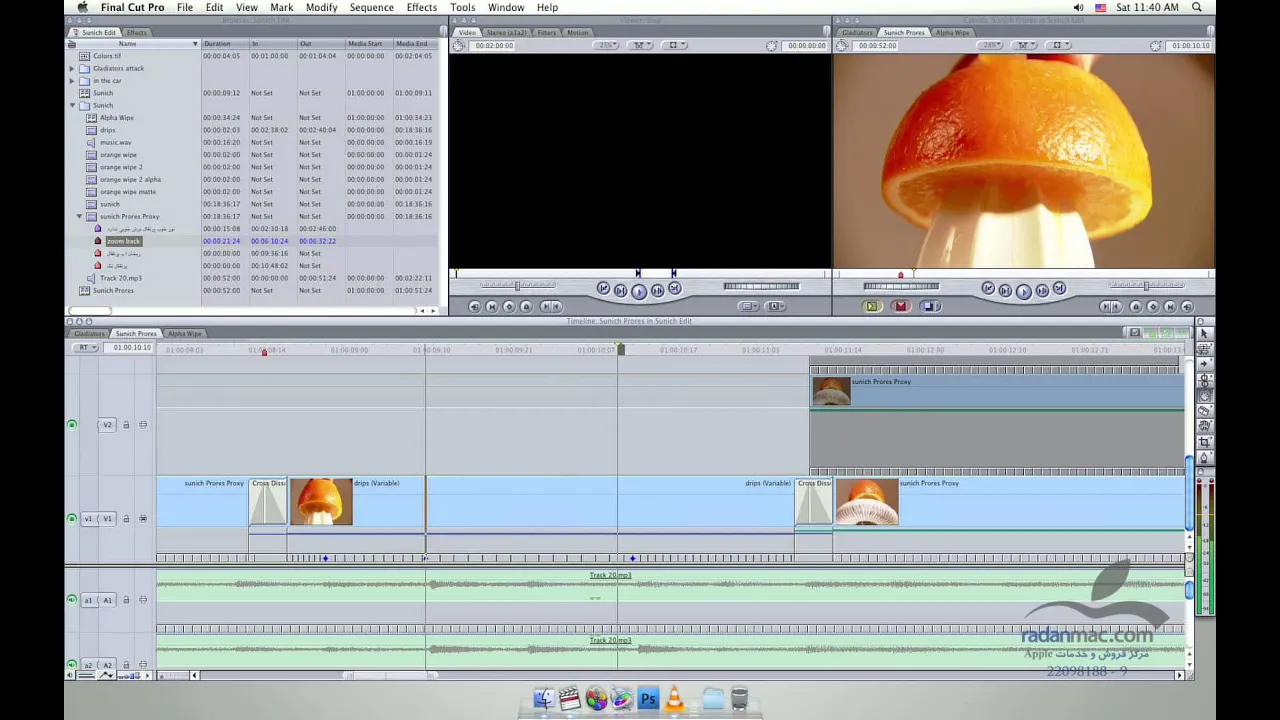The width and height of the screenshot is (1280, 720).
Task: Select the Pen tool in the tool palette
Action: [1204, 458]
